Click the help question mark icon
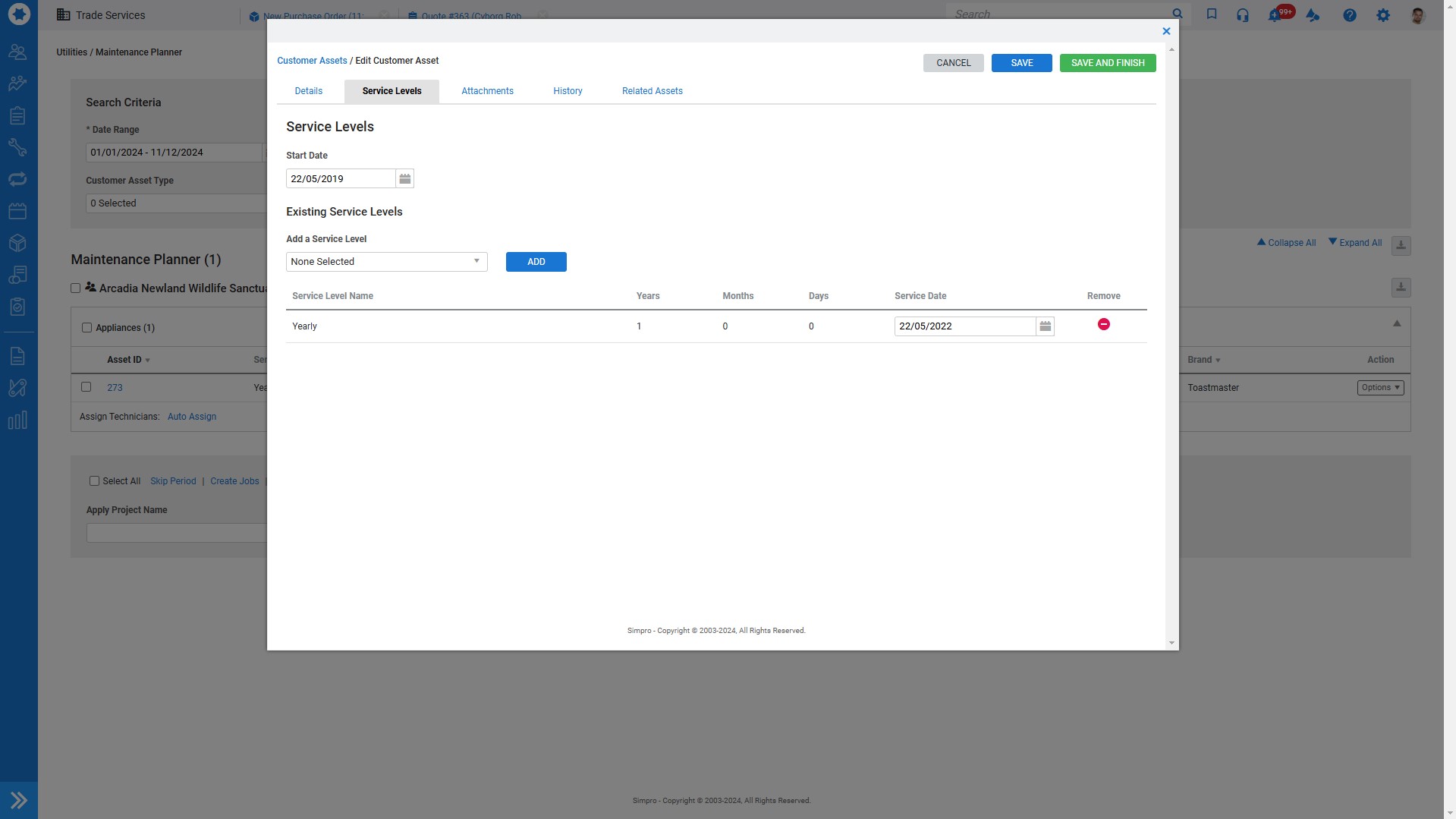The image size is (1456, 819). click(1349, 15)
